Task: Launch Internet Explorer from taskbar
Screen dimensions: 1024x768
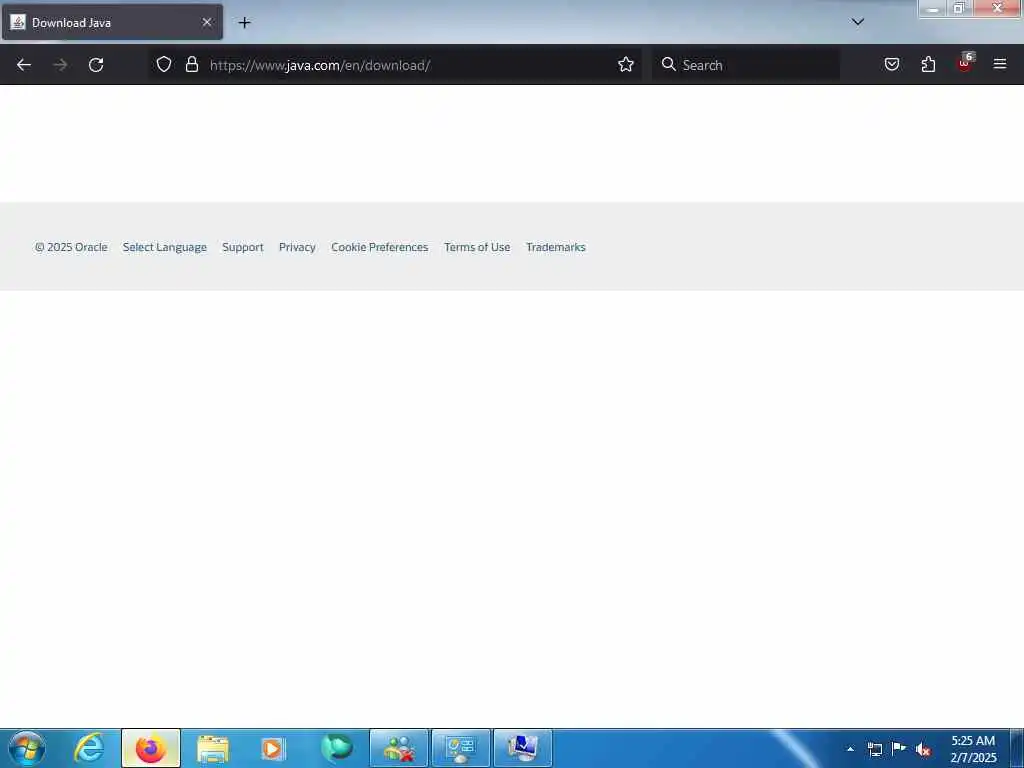Action: (x=89, y=748)
